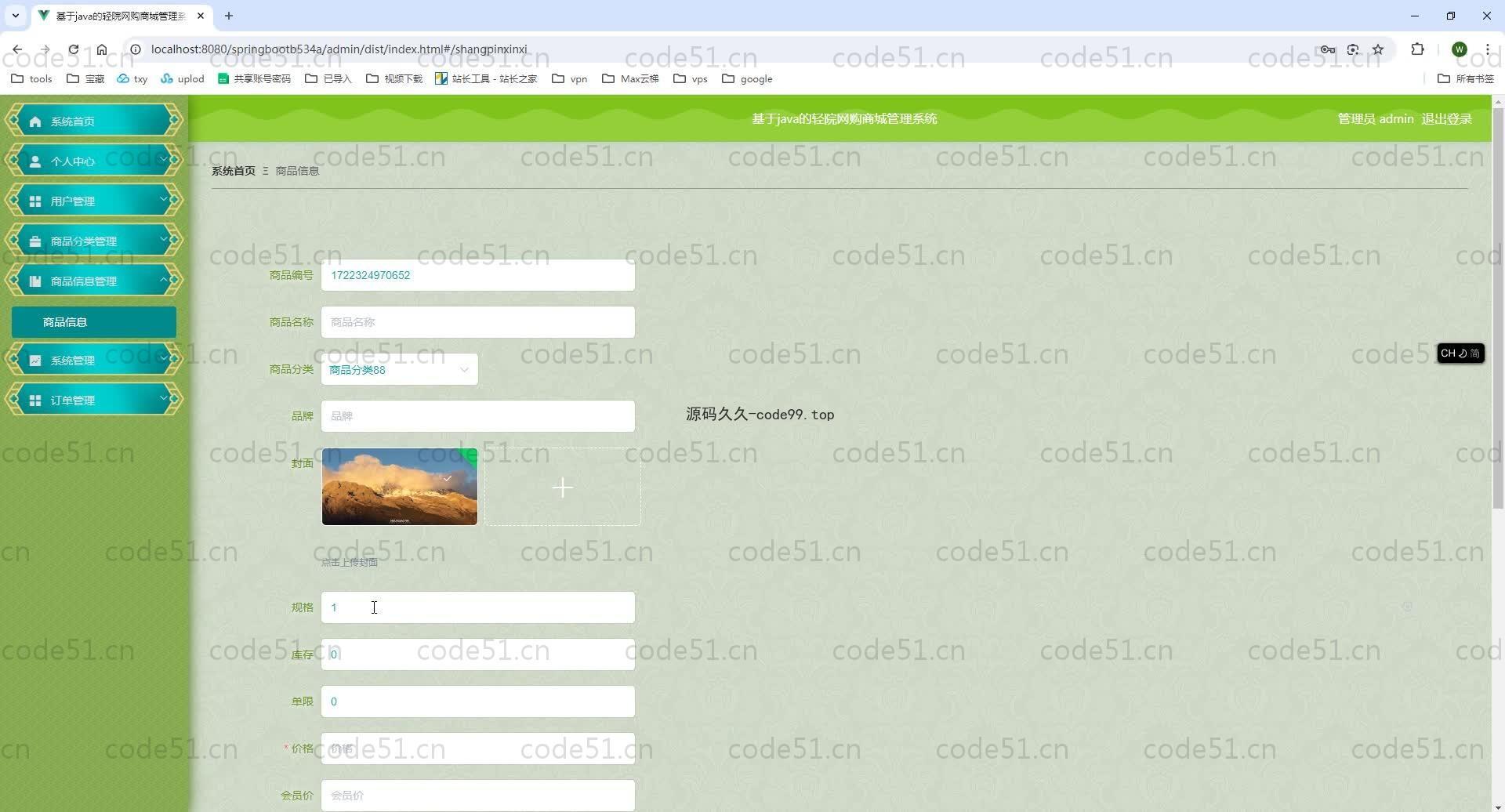The image size is (1505, 812).
Task: Open the browser extensions puzzle icon
Action: tap(1417, 49)
